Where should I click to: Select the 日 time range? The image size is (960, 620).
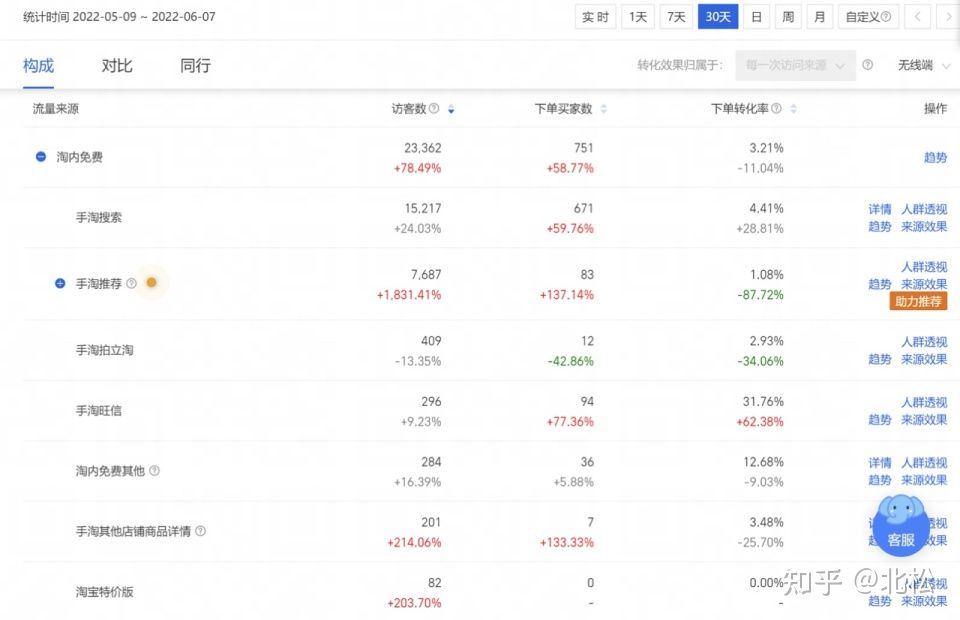[x=756, y=17]
